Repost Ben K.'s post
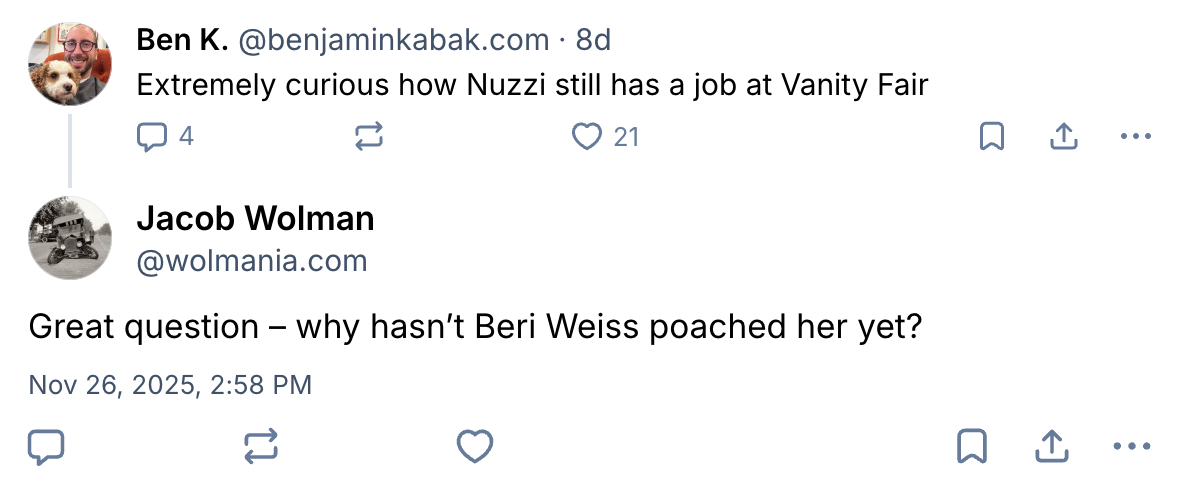The image size is (1188, 484). click(369, 137)
